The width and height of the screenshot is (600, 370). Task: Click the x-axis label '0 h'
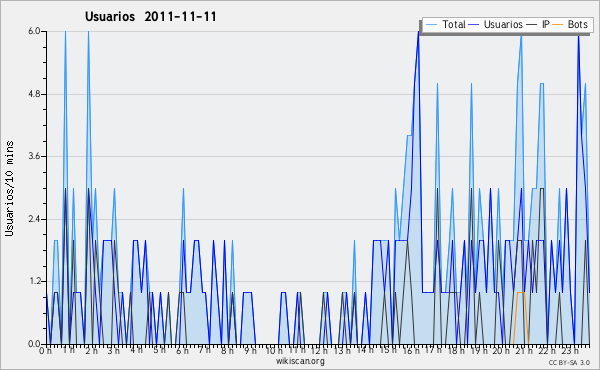(x=45, y=351)
